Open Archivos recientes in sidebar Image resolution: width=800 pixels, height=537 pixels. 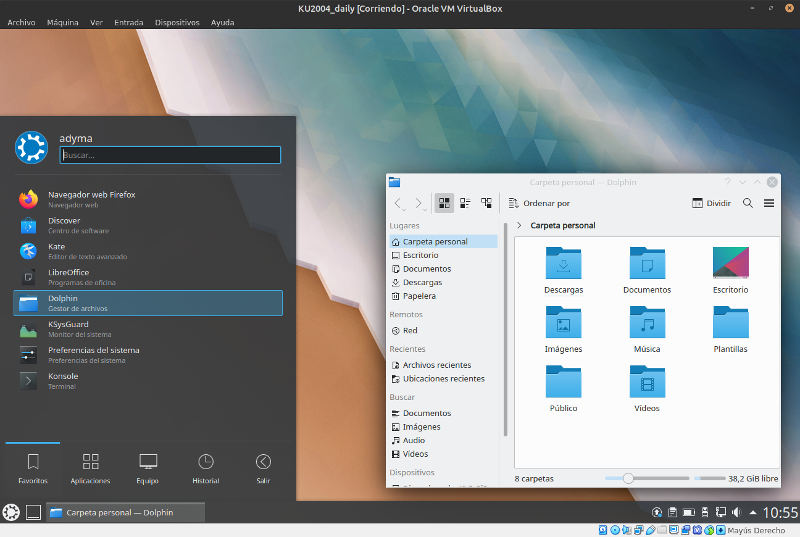(443, 365)
